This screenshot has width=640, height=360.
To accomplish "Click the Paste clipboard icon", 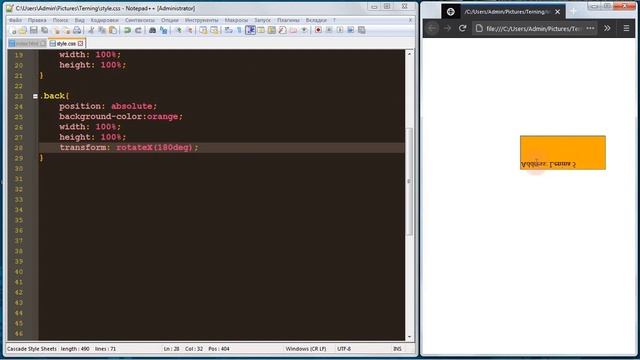I will pyautogui.click(x=113, y=30).
